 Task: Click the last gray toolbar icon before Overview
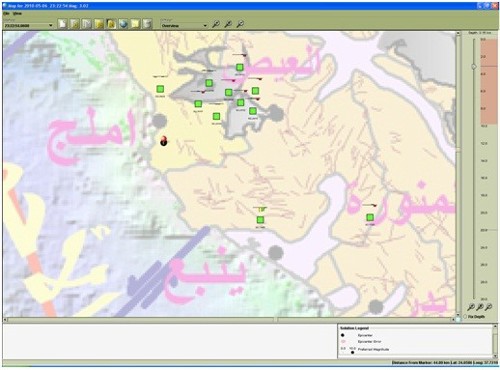(148, 24)
